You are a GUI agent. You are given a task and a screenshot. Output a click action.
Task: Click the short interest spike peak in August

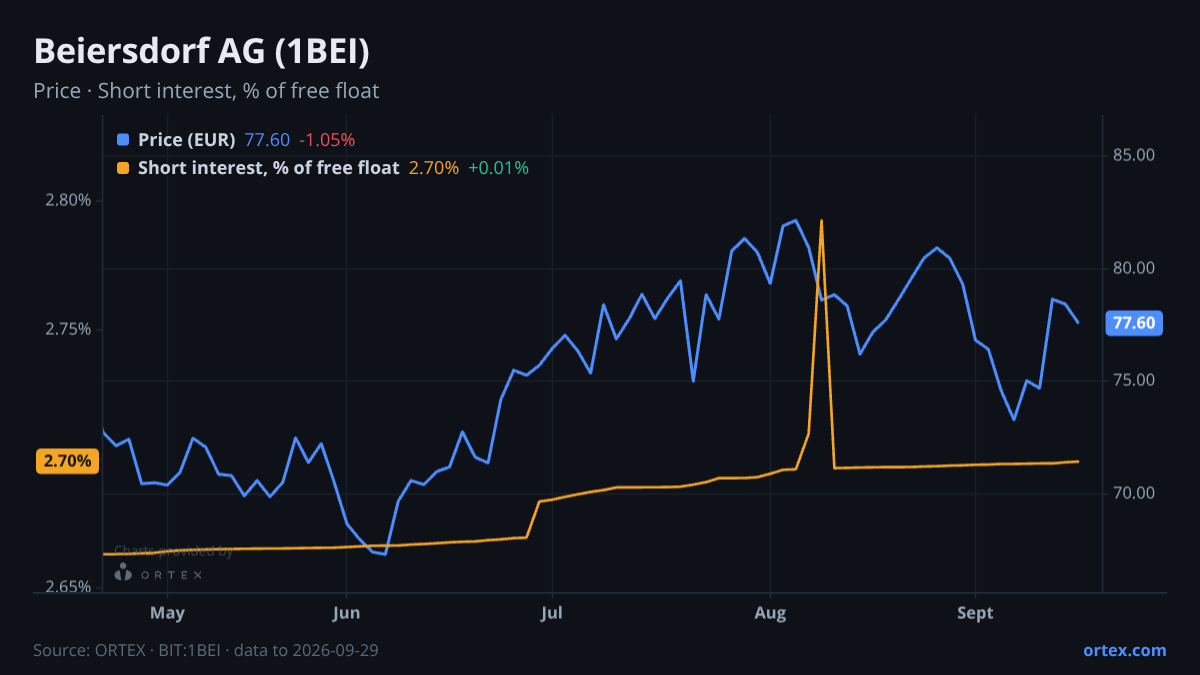pos(821,221)
